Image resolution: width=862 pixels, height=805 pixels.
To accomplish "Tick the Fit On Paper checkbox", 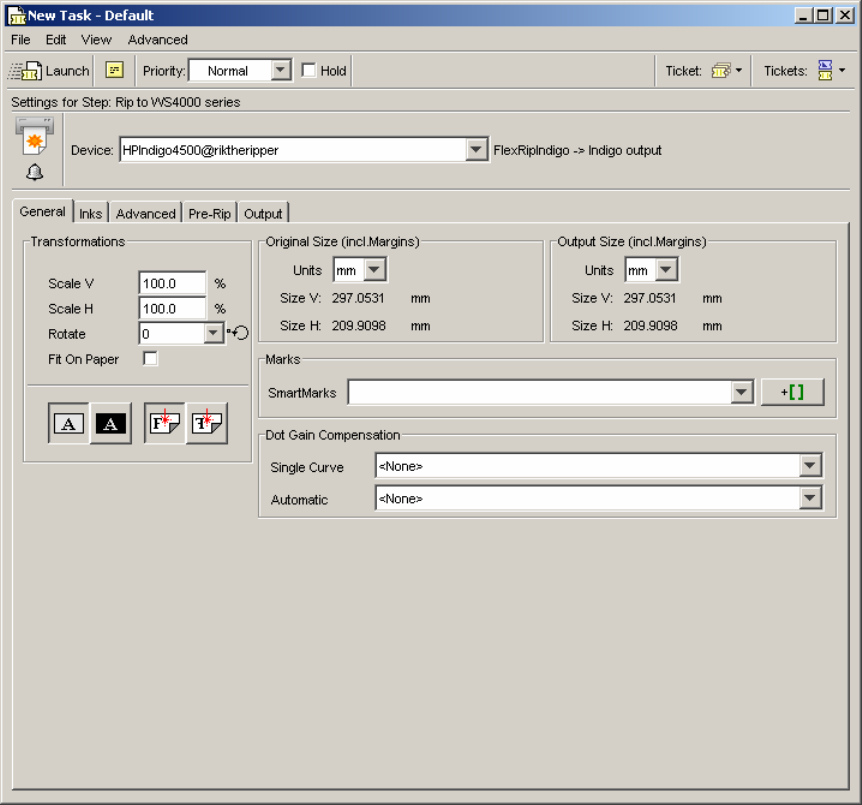I will tap(150, 359).
